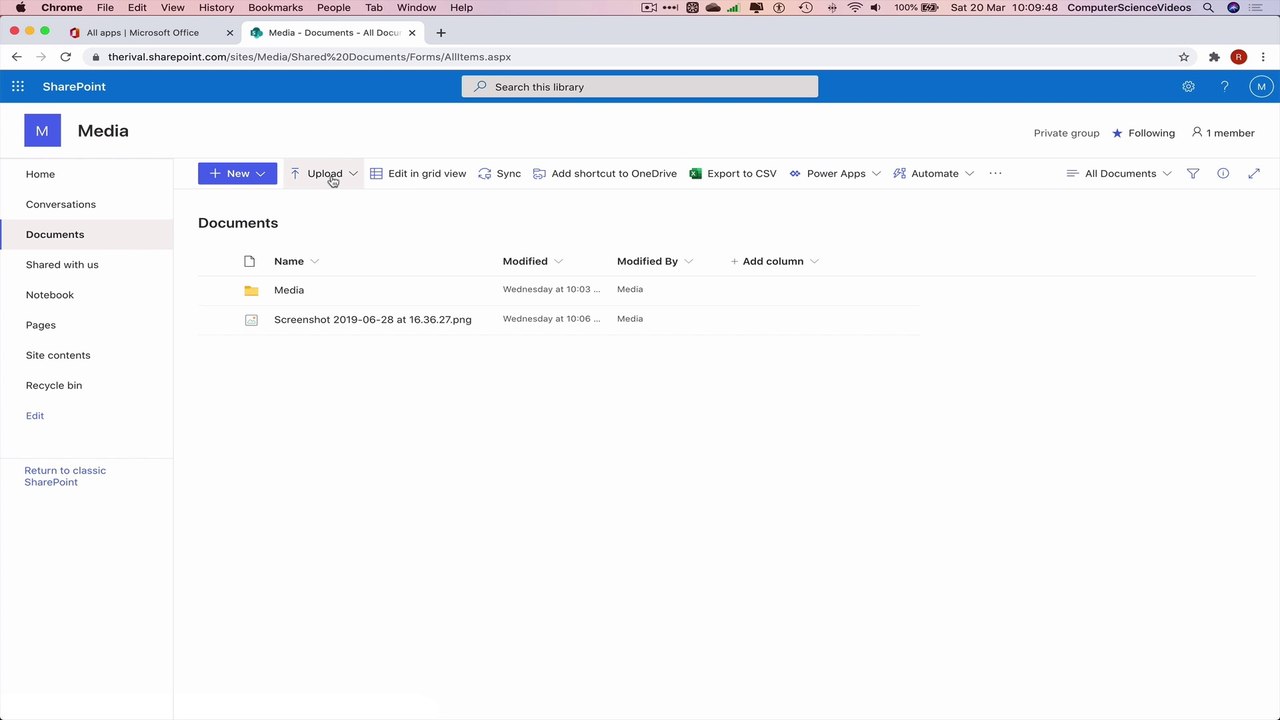Bookmark this page with the star
Screen dimensions: 1280x720
pos(1184,57)
